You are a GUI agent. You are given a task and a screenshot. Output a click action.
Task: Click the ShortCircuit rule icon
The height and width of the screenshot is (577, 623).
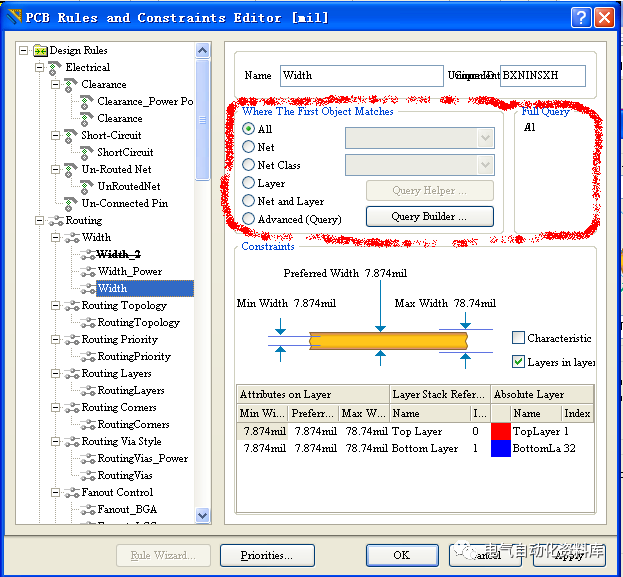pyautogui.click(x=87, y=153)
